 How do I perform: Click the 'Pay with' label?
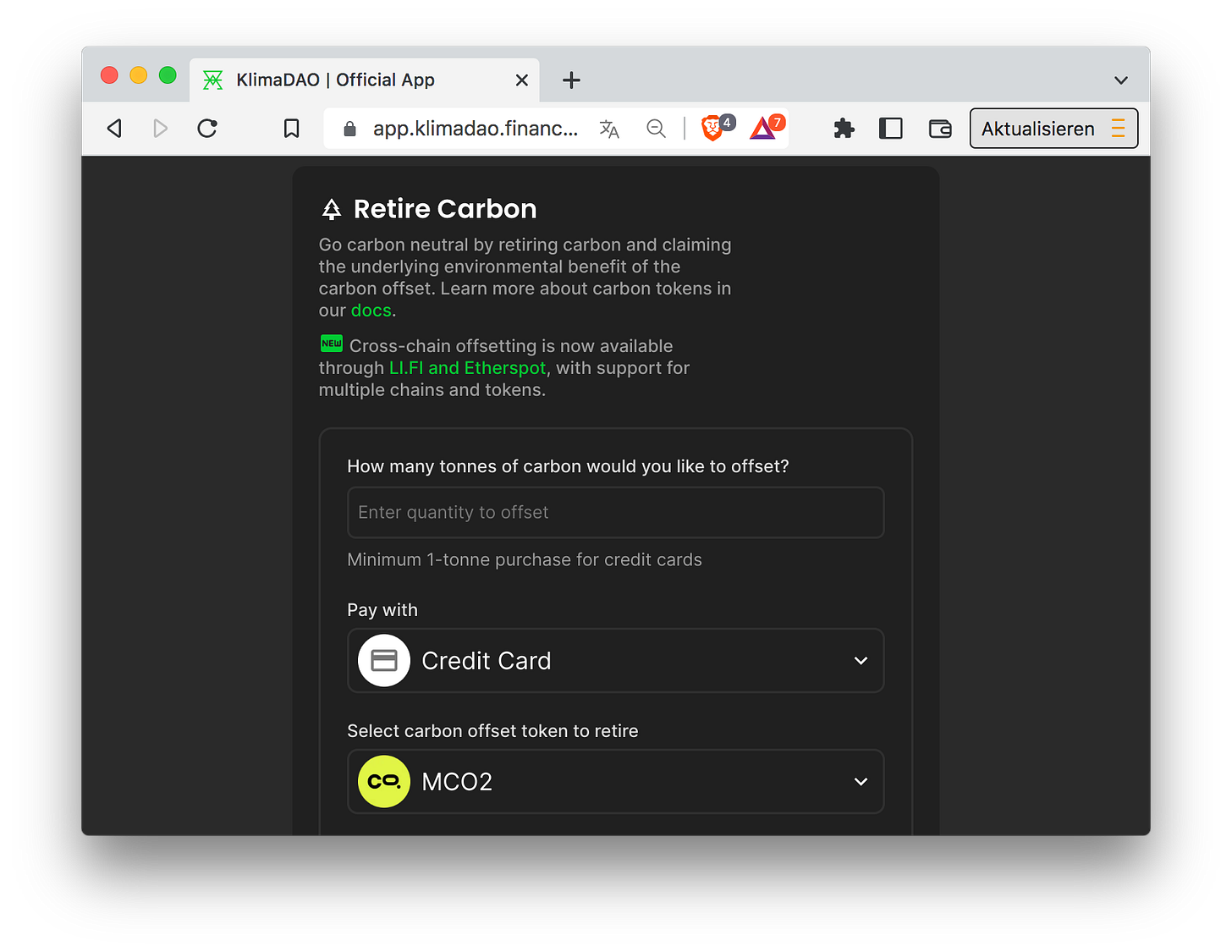coord(382,610)
